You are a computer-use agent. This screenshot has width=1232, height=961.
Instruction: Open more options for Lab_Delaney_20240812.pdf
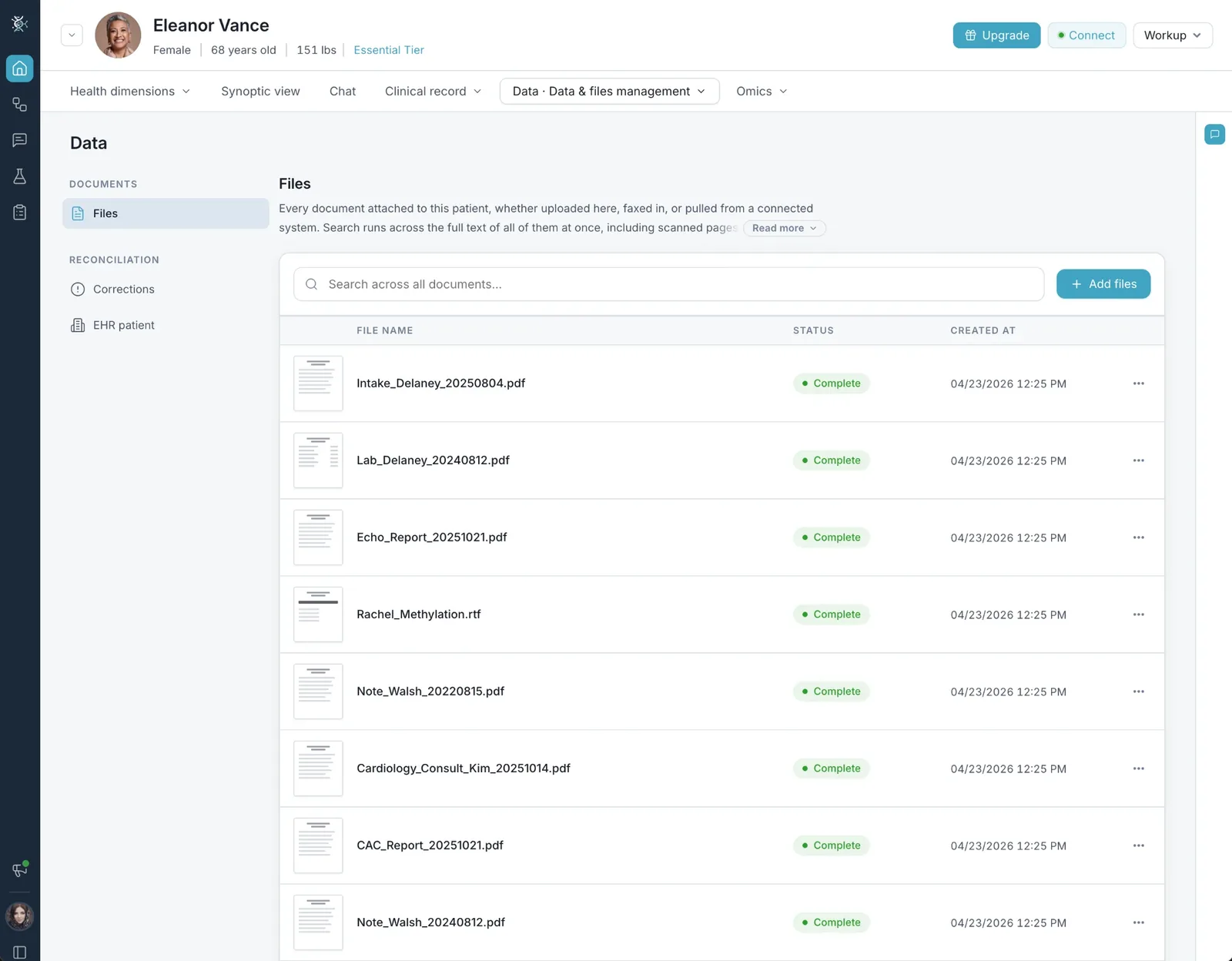coord(1138,460)
